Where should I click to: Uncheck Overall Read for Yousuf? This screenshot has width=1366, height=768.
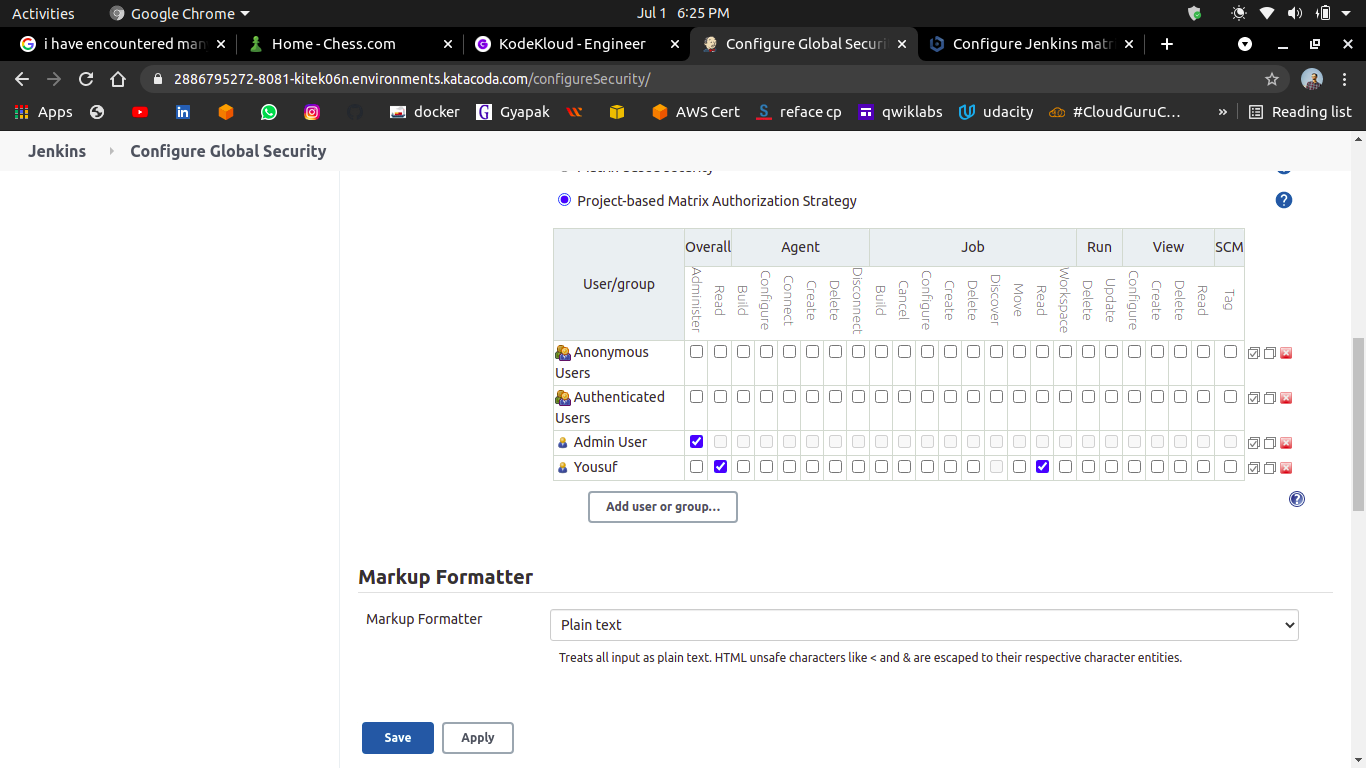click(x=720, y=466)
